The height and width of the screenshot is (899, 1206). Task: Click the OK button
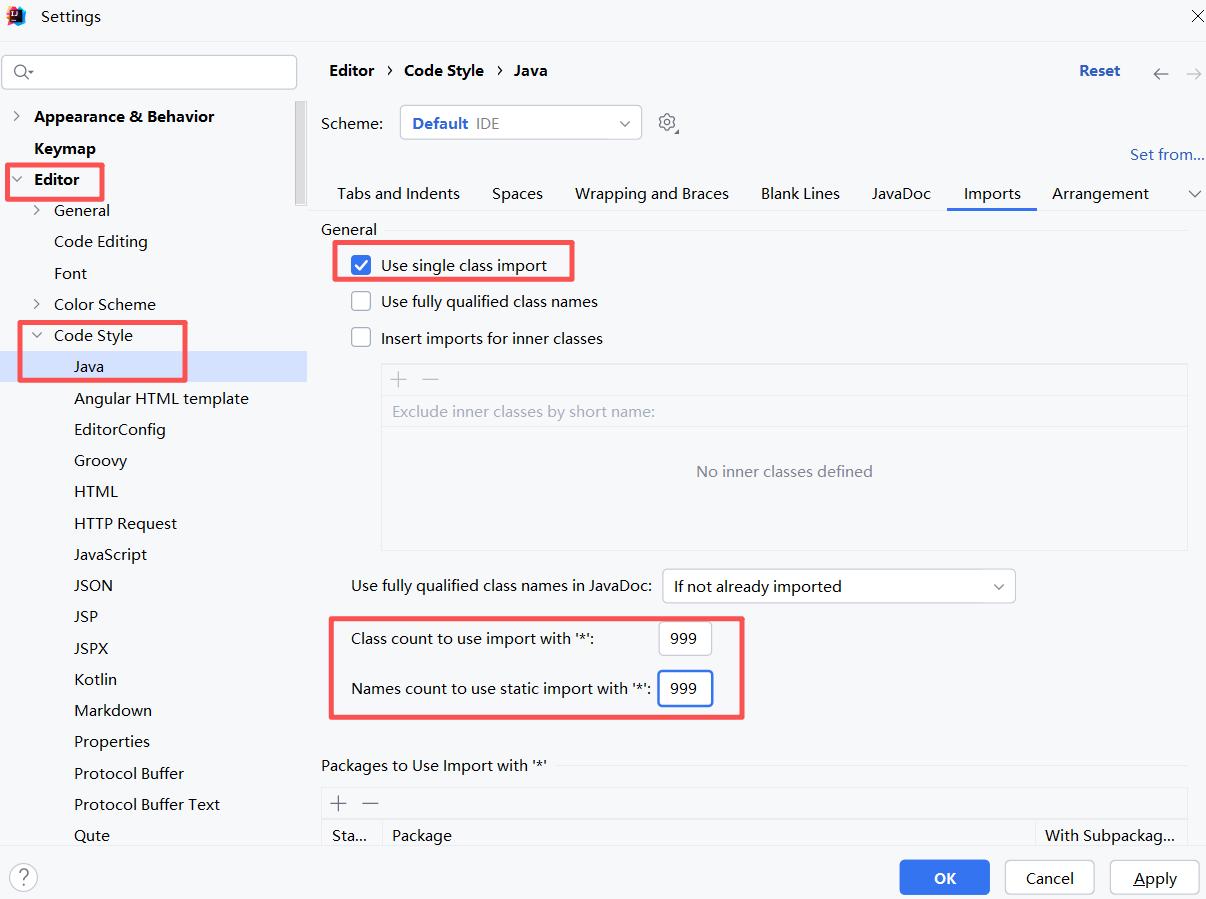click(945, 878)
